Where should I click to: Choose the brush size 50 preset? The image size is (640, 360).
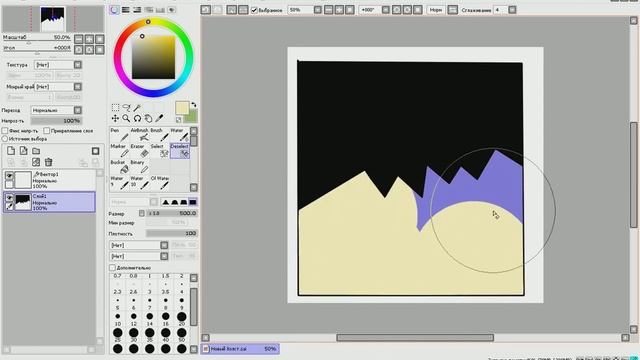[182, 336]
